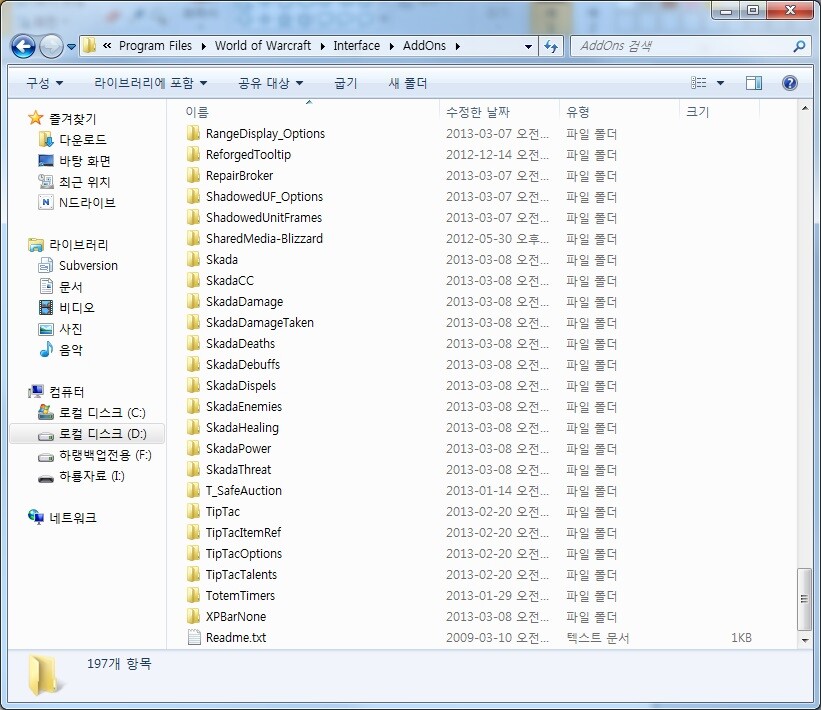This screenshot has width=822, height=710.
Task: Open the 라이브러리에 포함 dropdown
Action: point(151,83)
